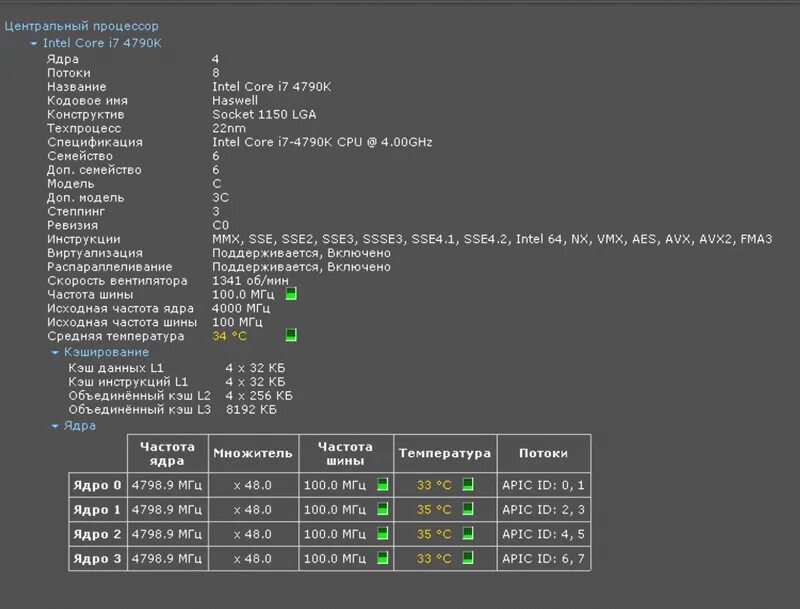Click the Ядро 2 row header
Screen dimensions: 800x609
pos(97,534)
